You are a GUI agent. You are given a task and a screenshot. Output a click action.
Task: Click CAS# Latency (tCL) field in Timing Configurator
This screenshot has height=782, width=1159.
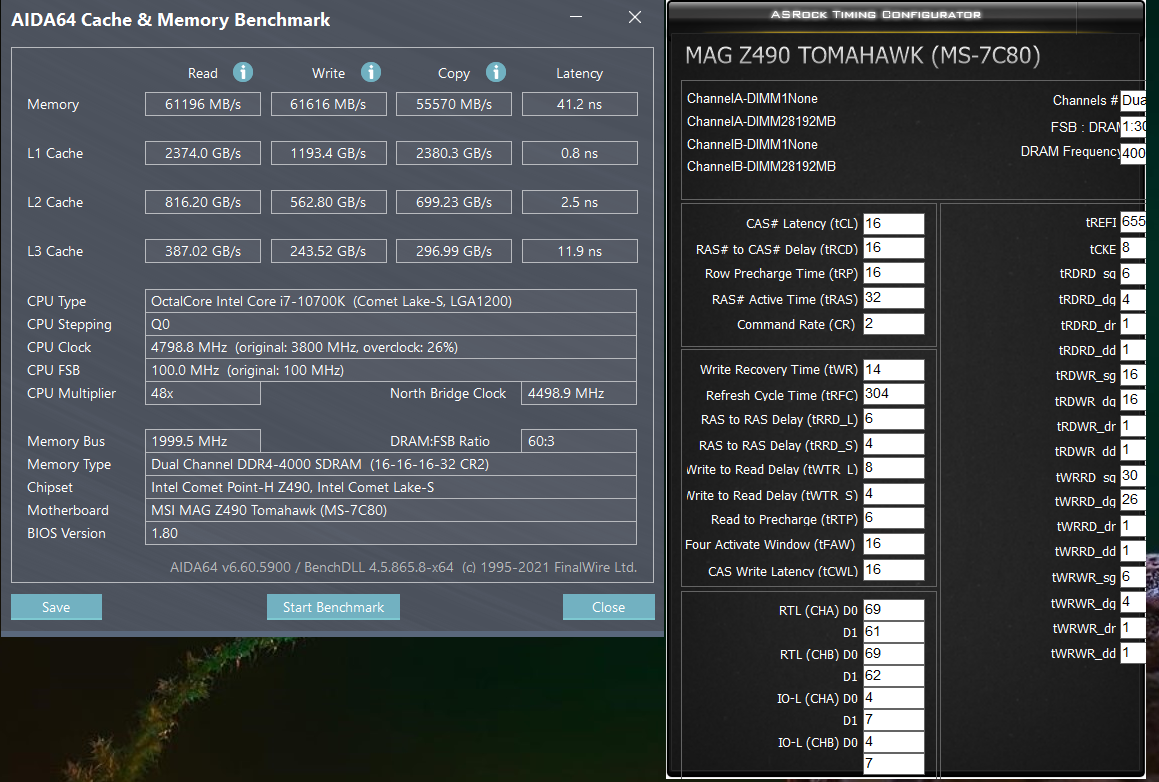coord(894,223)
